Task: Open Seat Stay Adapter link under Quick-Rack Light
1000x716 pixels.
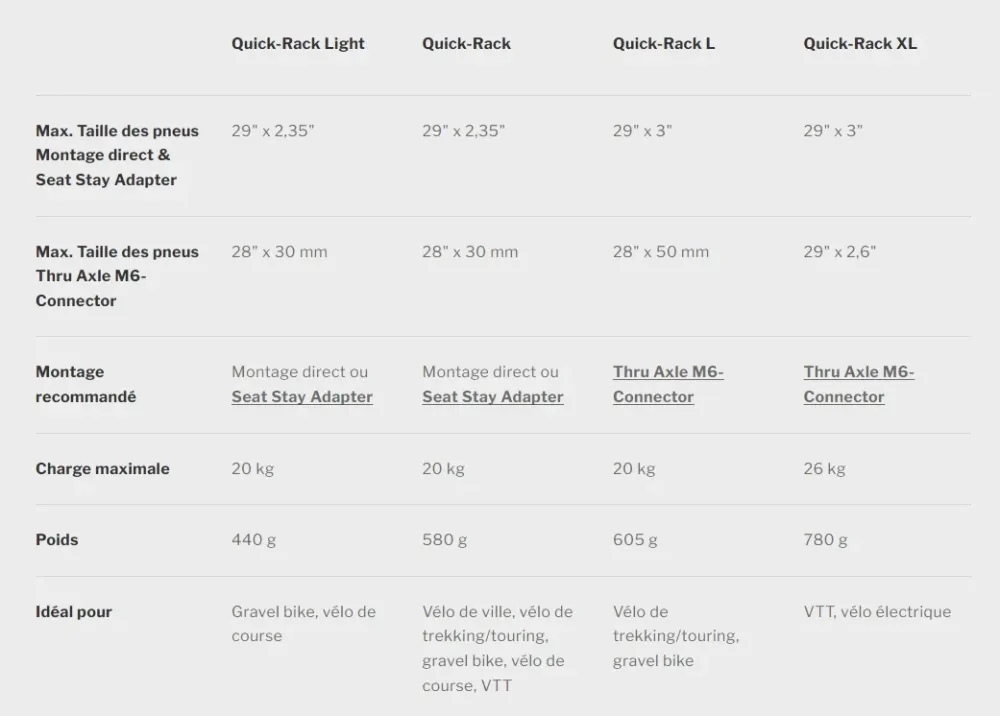Action: coord(302,397)
